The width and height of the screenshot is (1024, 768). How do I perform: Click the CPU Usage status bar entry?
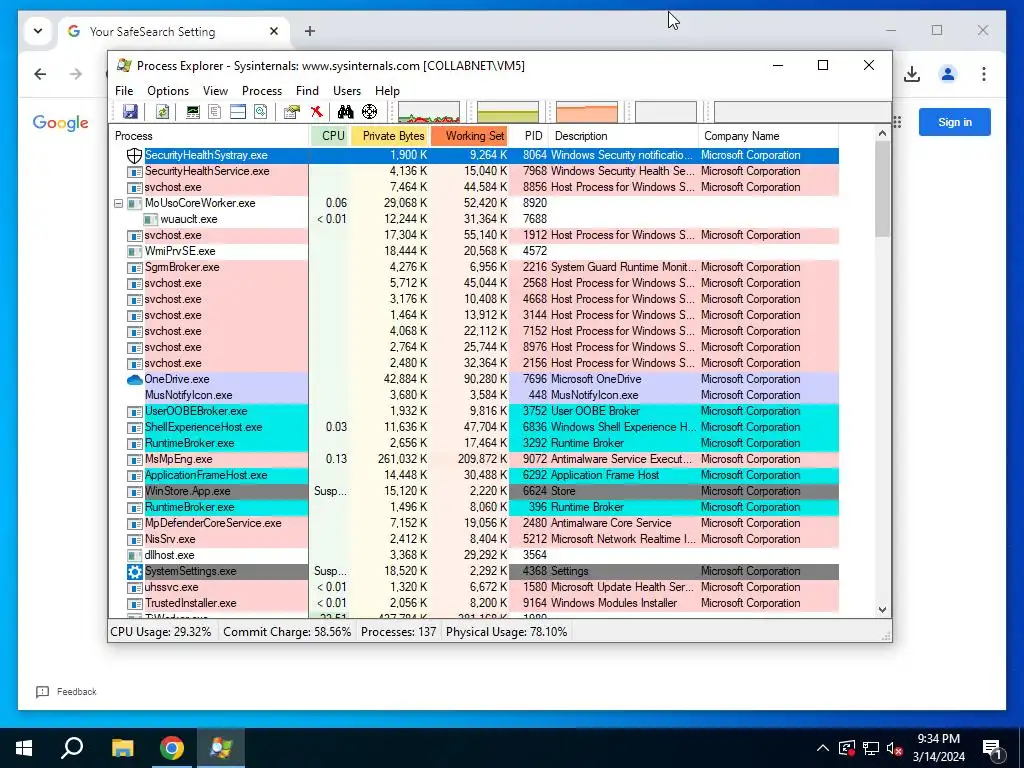[x=161, y=632]
